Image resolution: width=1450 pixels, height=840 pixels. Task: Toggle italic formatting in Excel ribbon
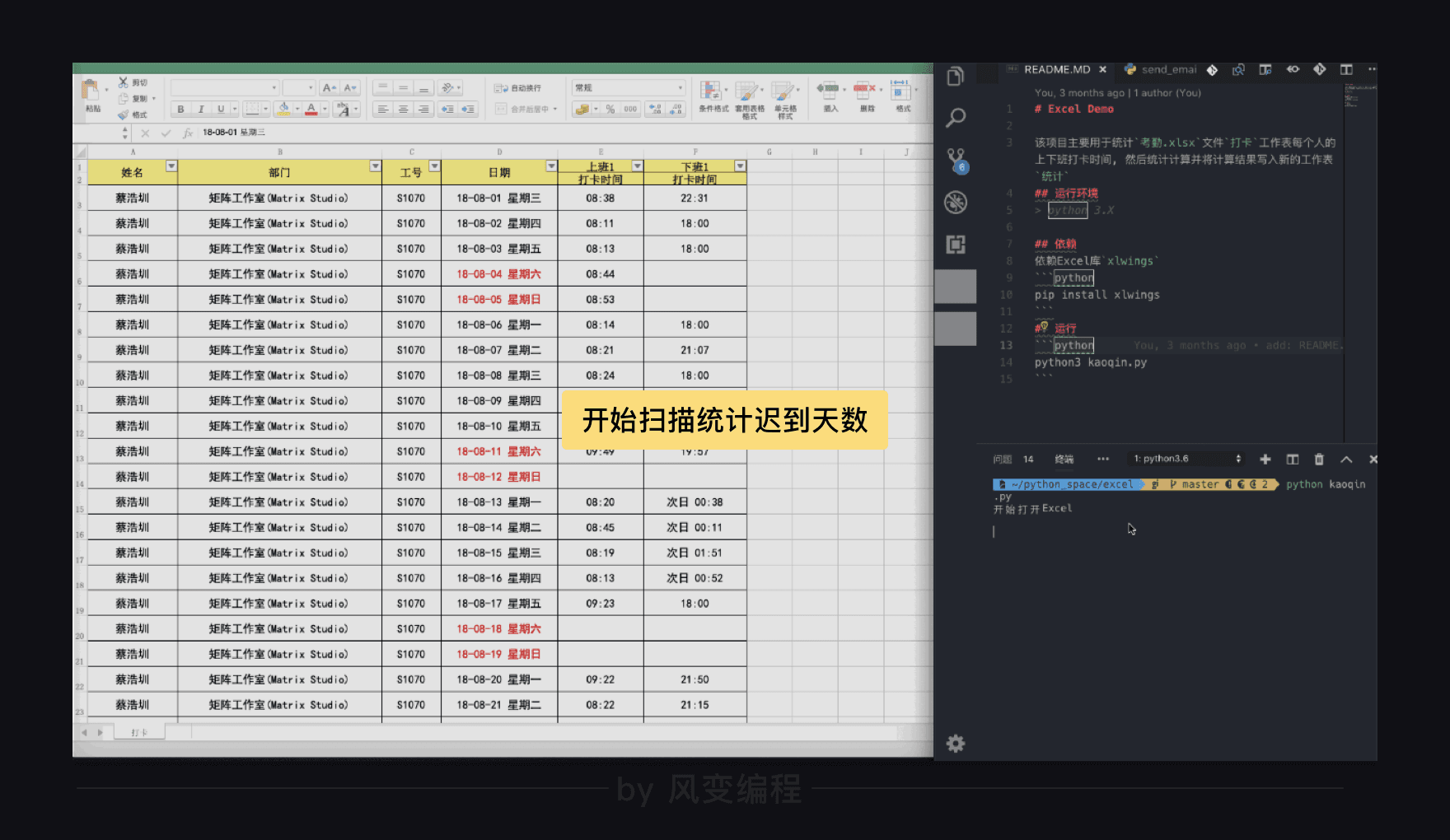(201, 109)
